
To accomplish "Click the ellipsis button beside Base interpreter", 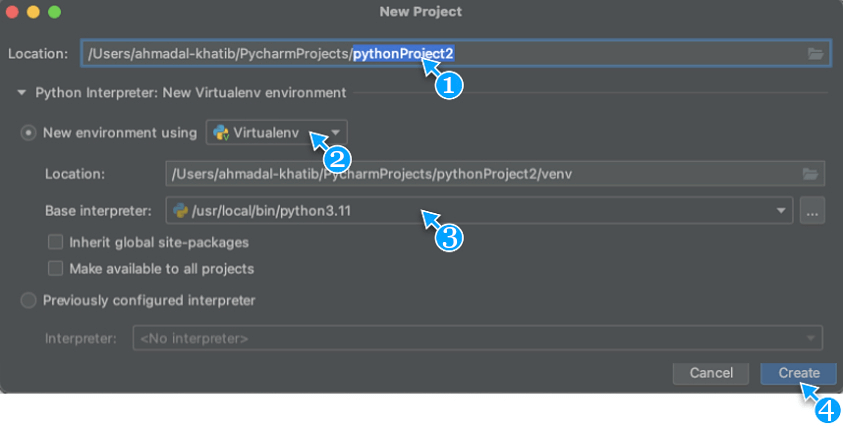I will (812, 211).
